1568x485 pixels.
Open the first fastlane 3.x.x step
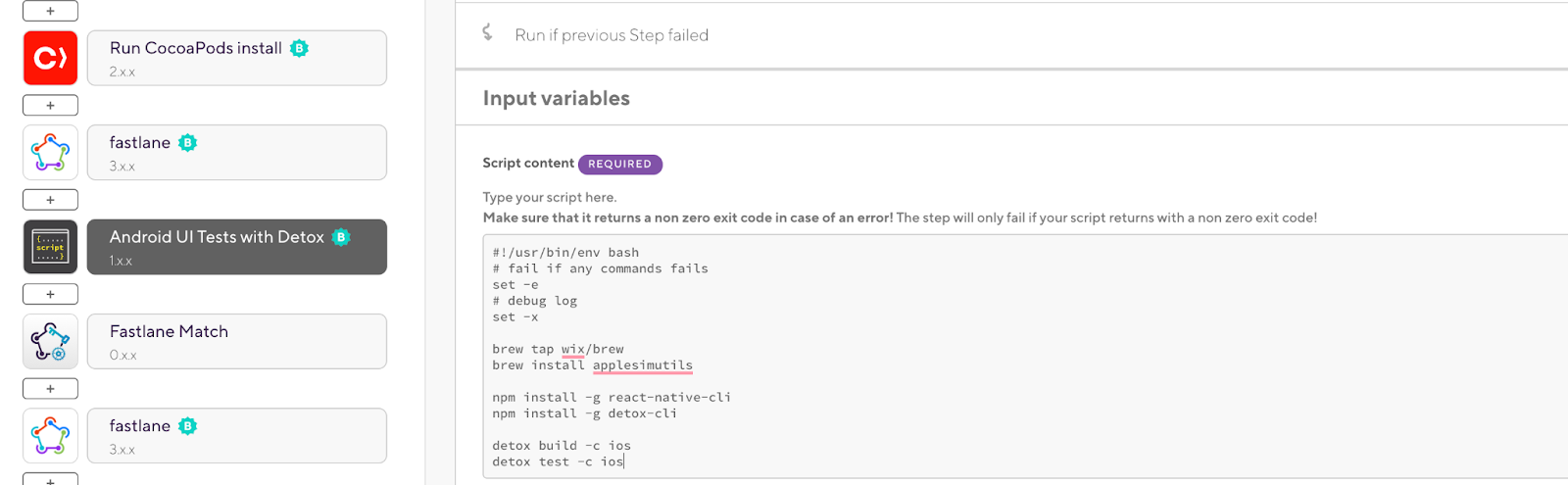[237, 153]
